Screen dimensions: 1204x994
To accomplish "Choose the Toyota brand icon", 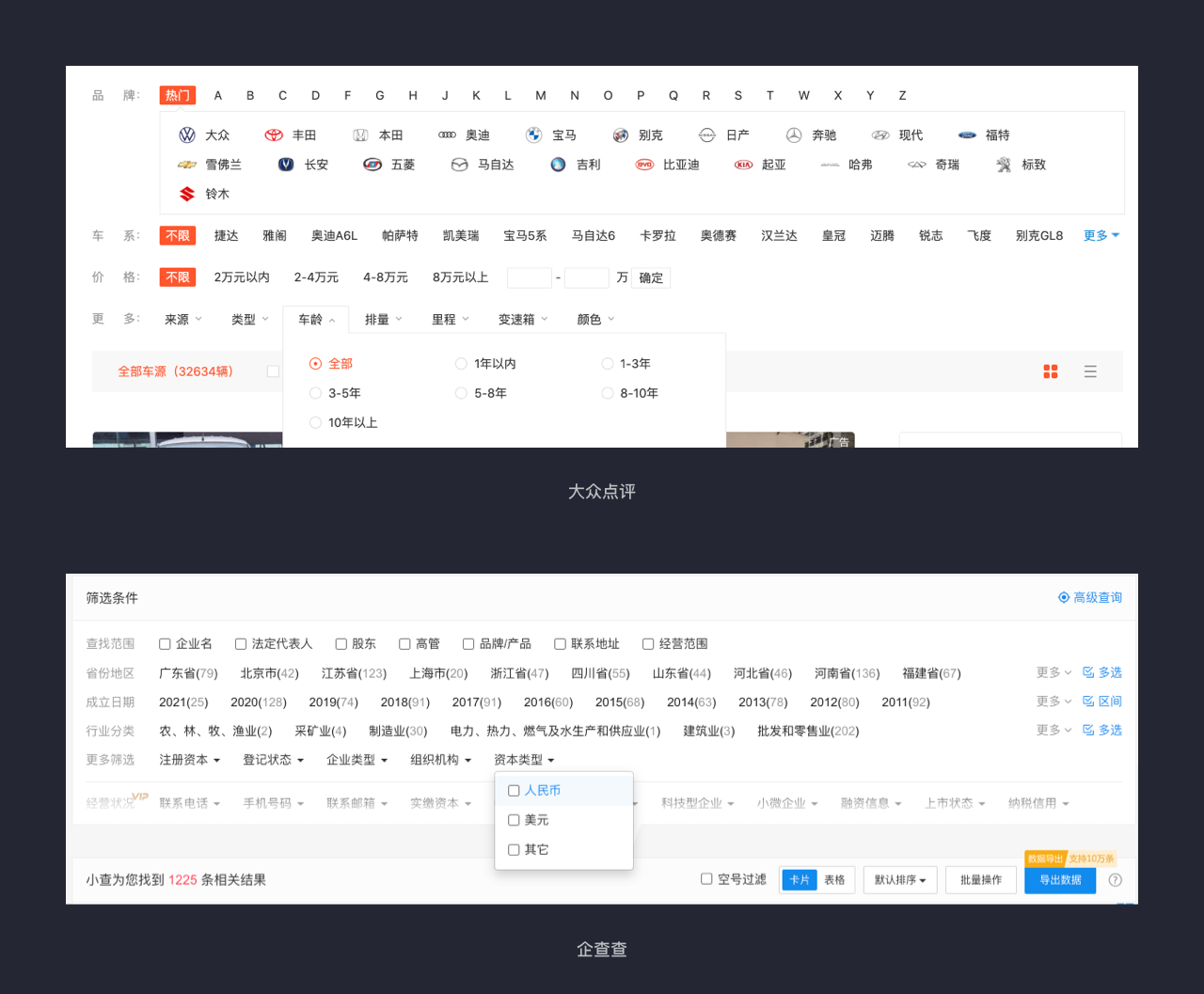I will (x=274, y=135).
